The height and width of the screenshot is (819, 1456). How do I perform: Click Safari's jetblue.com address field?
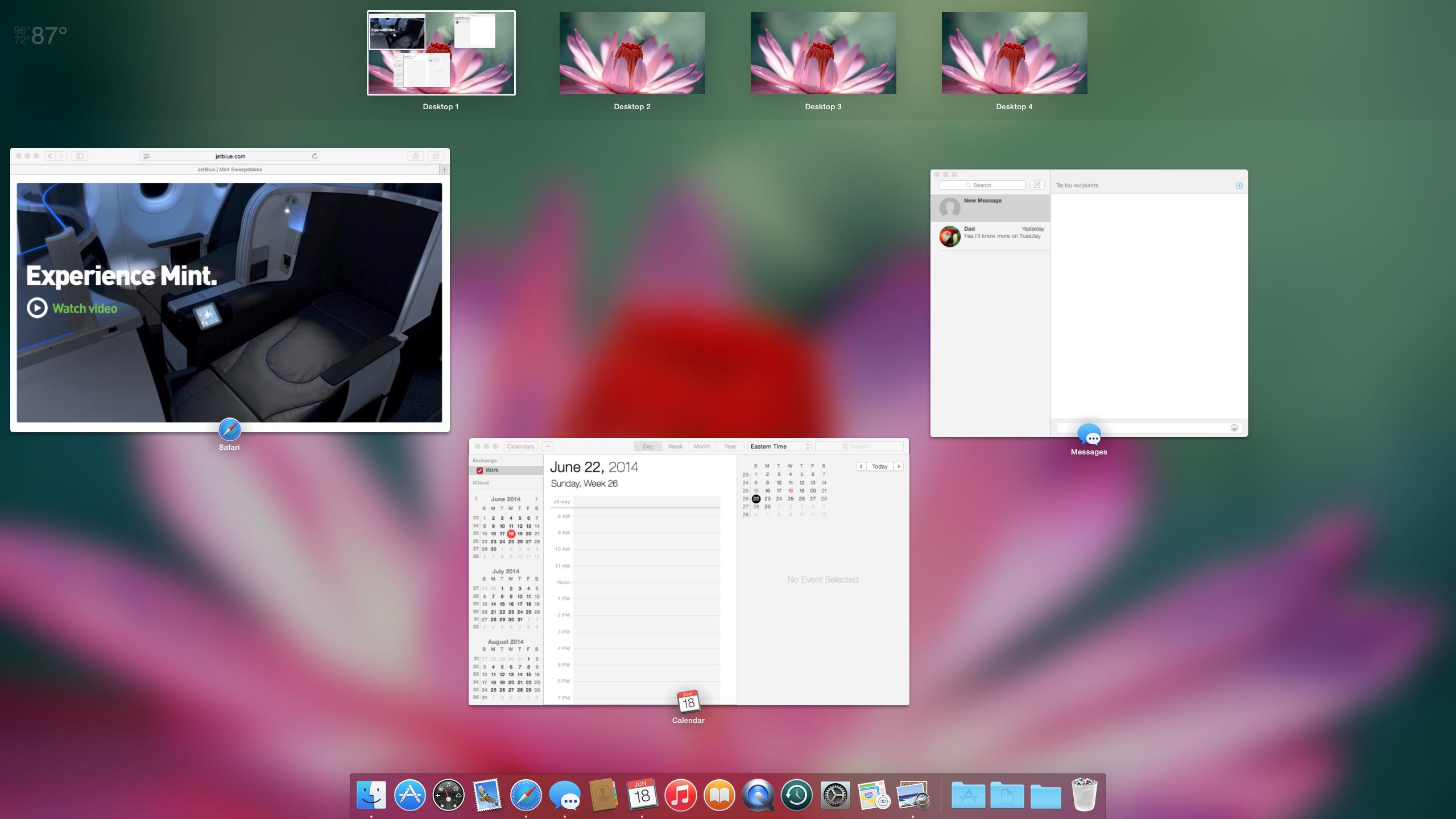click(230, 156)
